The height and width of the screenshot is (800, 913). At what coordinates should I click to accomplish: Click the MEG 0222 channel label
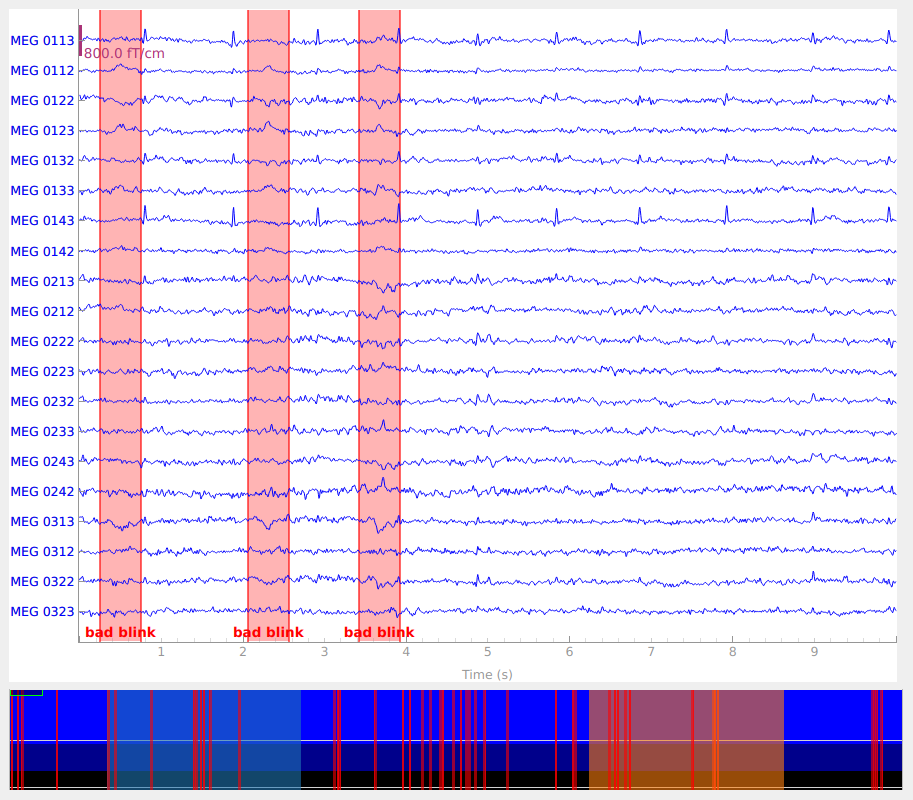[x=42, y=341]
